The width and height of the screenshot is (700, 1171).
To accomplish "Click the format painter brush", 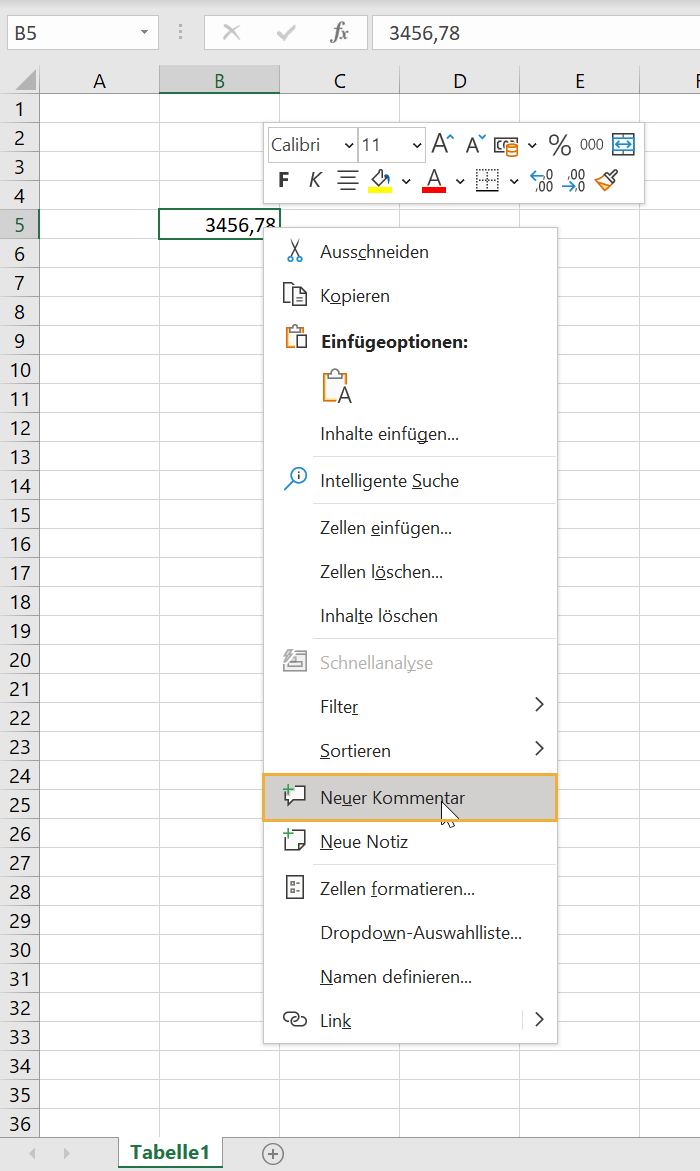I will (607, 180).
